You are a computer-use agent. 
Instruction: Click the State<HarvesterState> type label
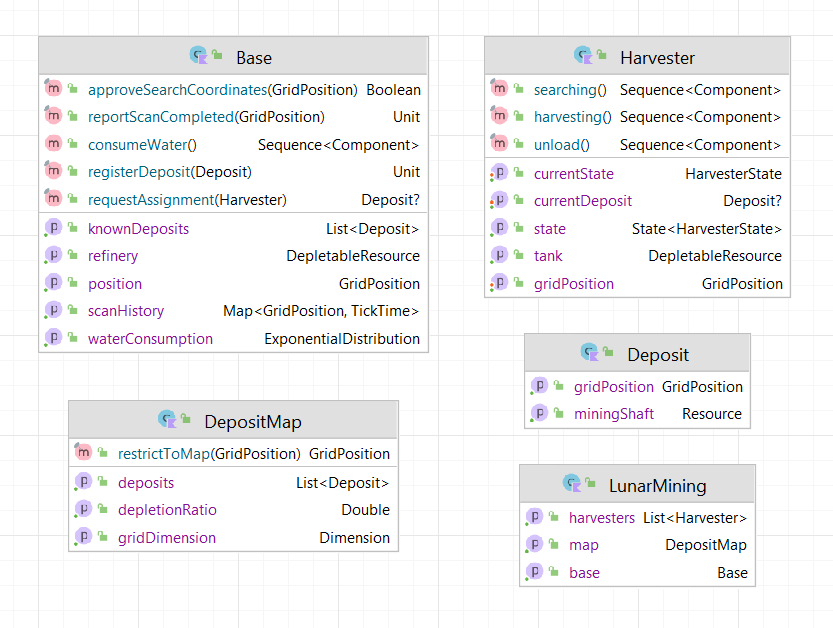[707, 229]
